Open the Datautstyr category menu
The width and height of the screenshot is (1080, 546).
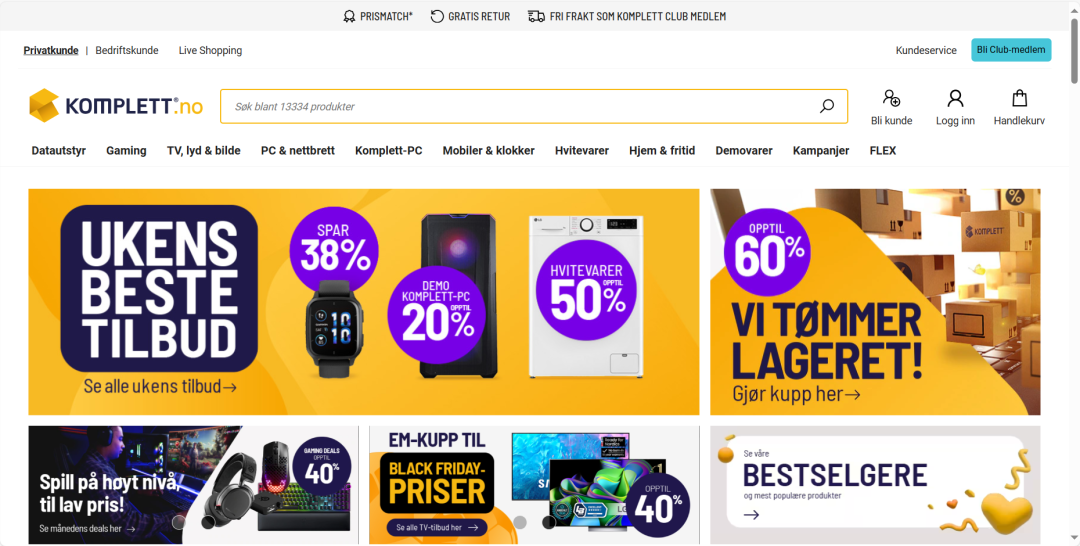point(59,150)
